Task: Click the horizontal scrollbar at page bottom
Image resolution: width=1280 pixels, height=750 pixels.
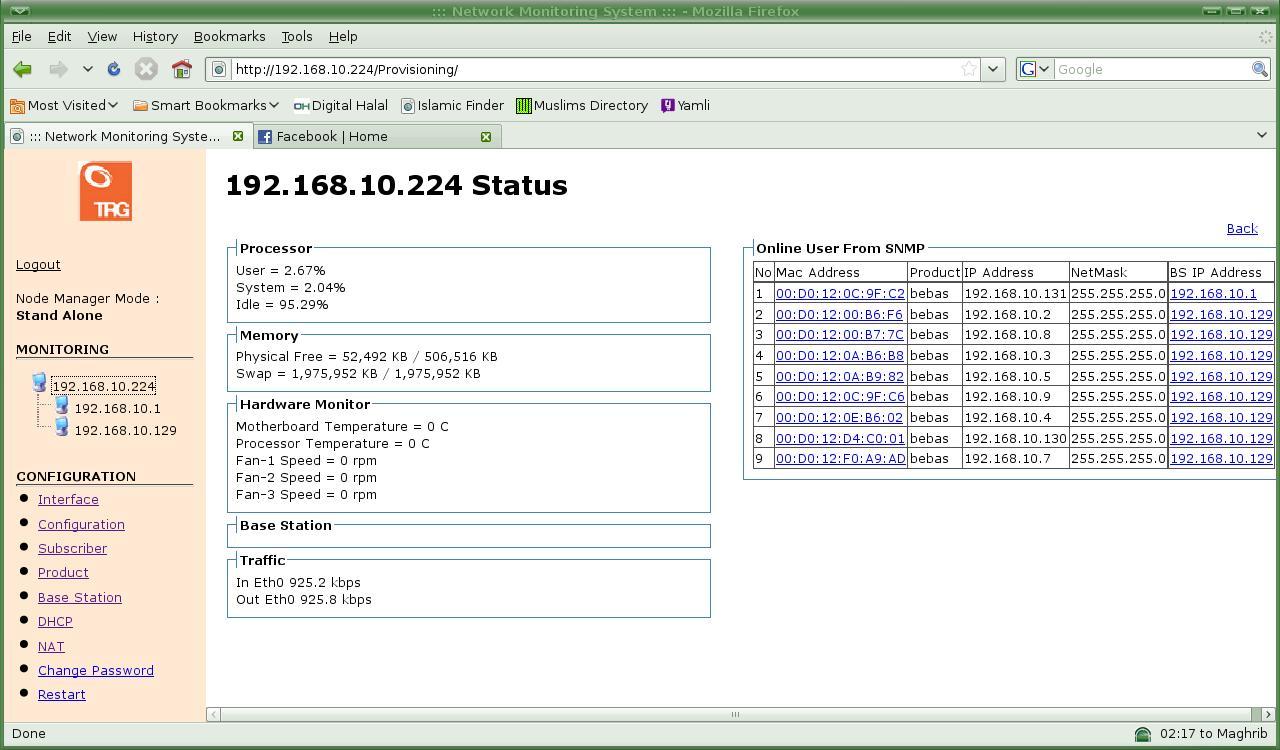Action: pyautogui.click(x=735, y=714)
